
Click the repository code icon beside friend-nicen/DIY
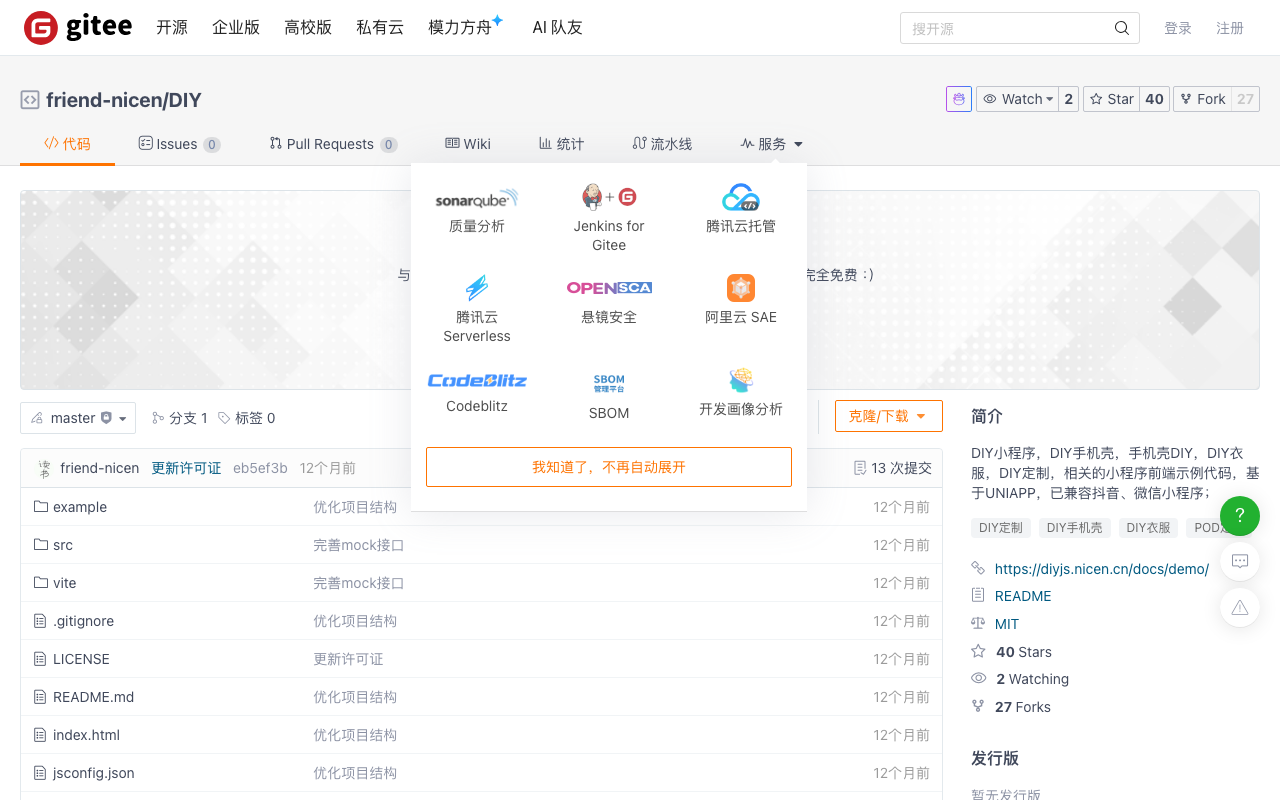click(30, 100)
